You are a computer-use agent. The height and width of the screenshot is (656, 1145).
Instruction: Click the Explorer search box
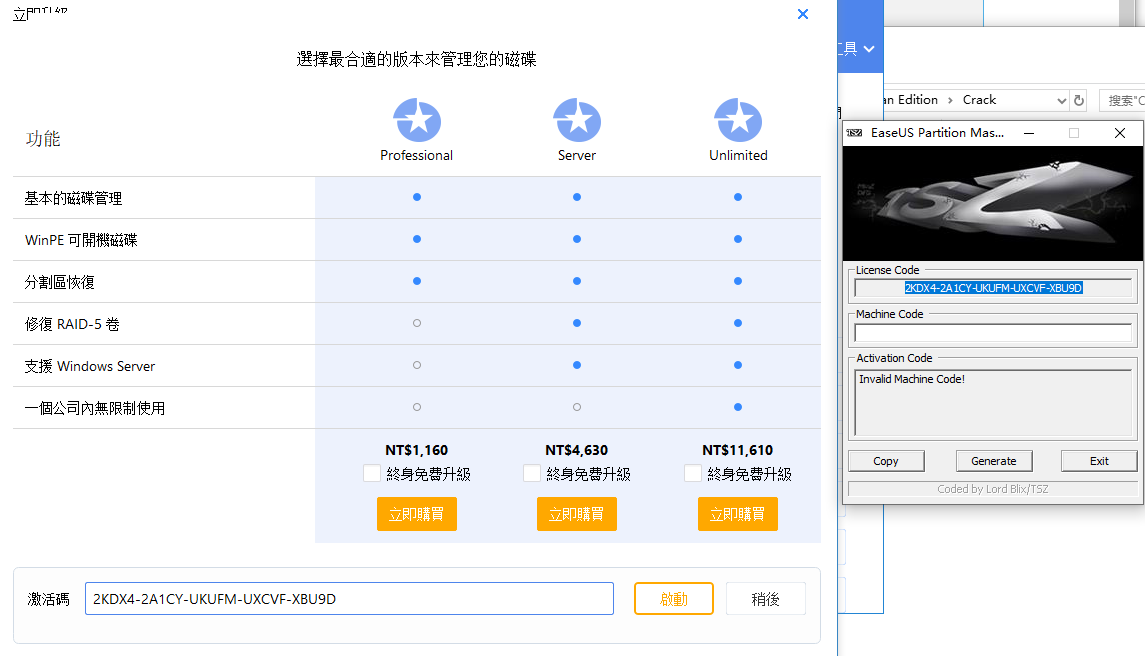click(1122, 101)
